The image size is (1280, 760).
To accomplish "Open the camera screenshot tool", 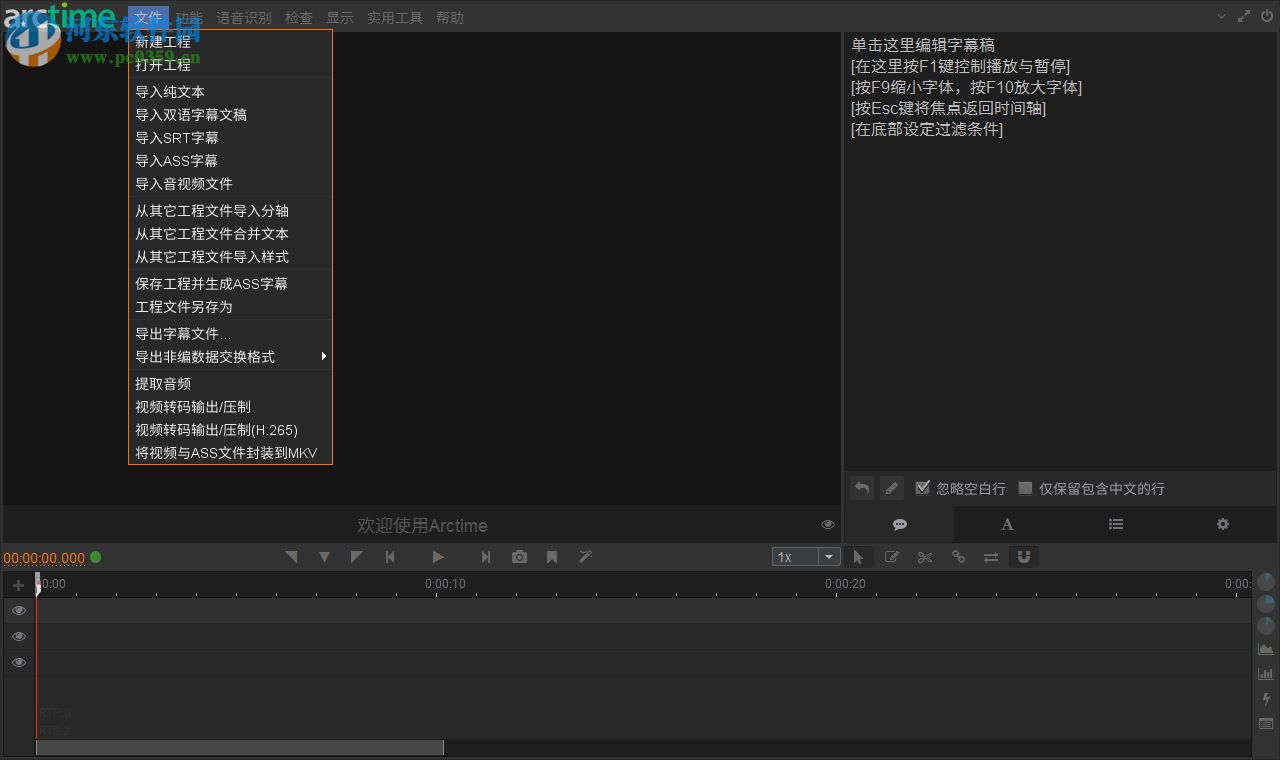I will (519, 557).
